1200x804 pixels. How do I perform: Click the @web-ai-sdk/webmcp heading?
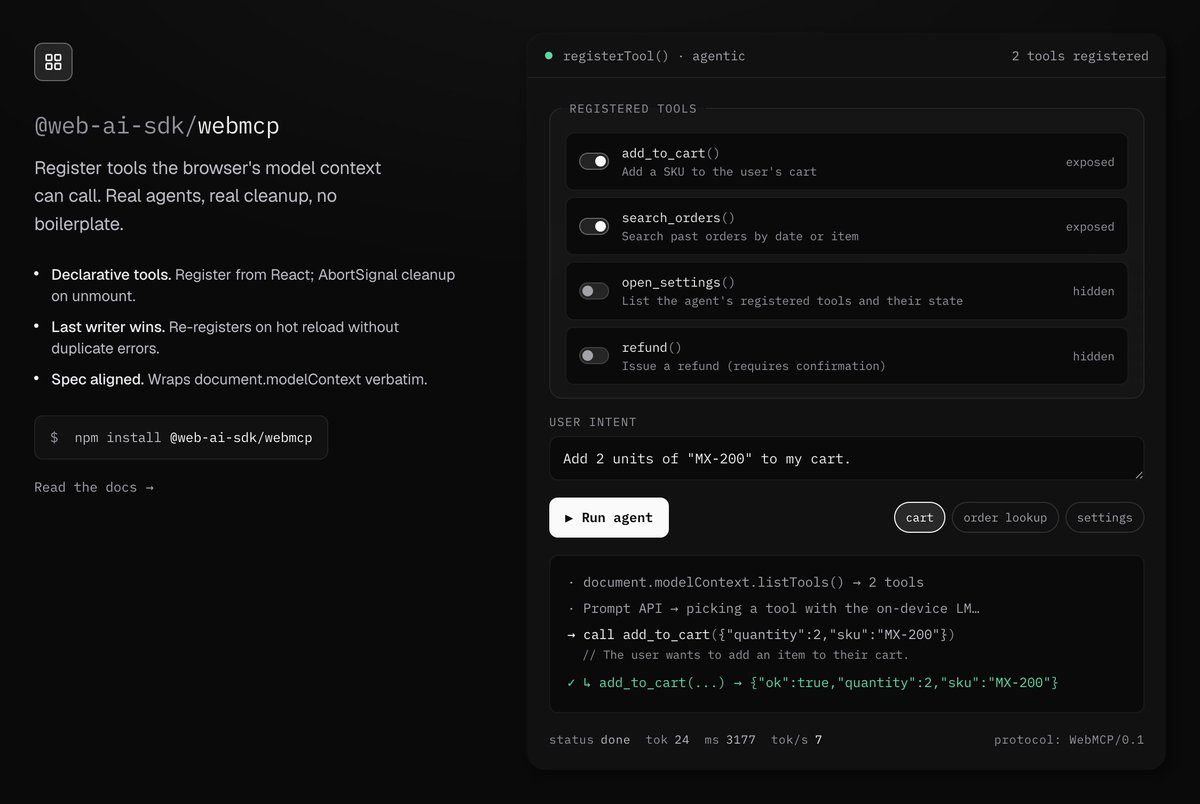tap(157, 126)
